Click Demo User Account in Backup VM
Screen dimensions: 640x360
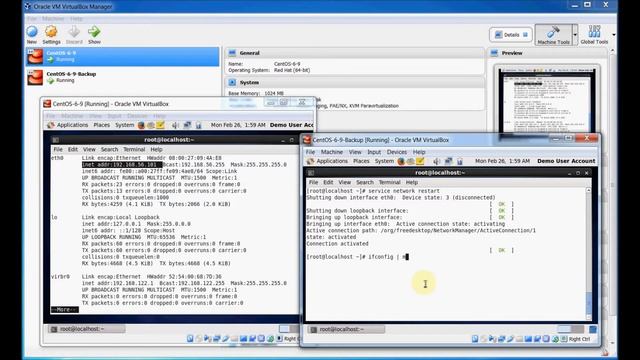pos(566,161)
